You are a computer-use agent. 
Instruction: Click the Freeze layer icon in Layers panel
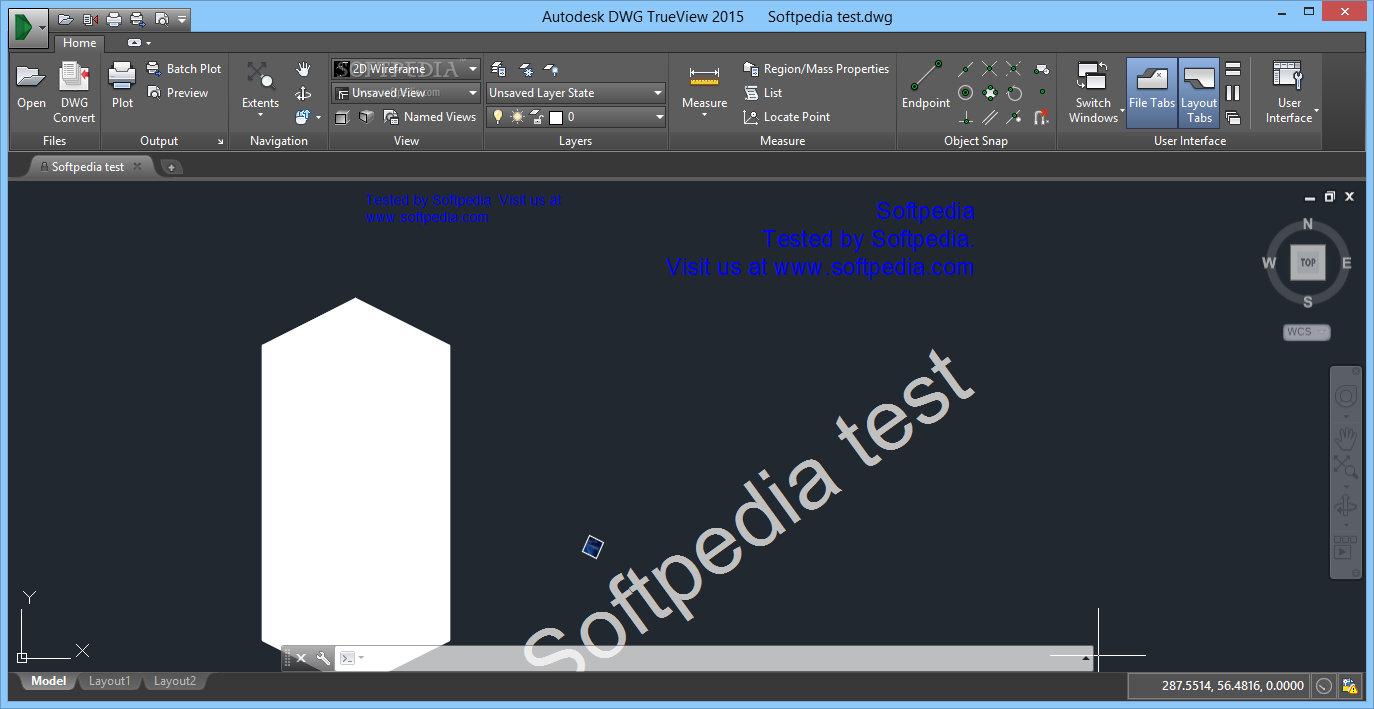point(526,69)
